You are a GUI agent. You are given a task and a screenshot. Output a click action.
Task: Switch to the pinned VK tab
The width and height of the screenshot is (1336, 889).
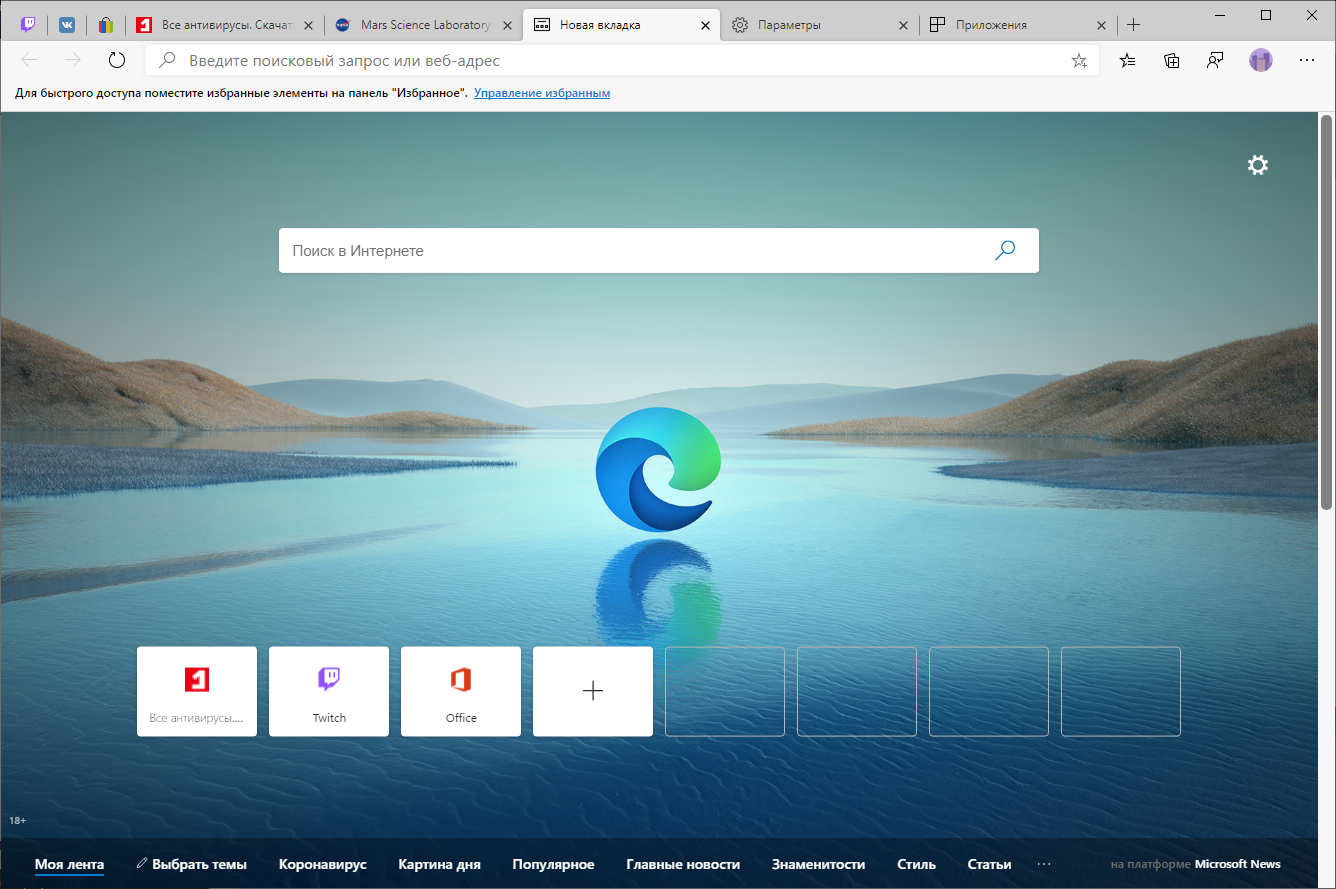pyautogui.click(x=67, y=25)
